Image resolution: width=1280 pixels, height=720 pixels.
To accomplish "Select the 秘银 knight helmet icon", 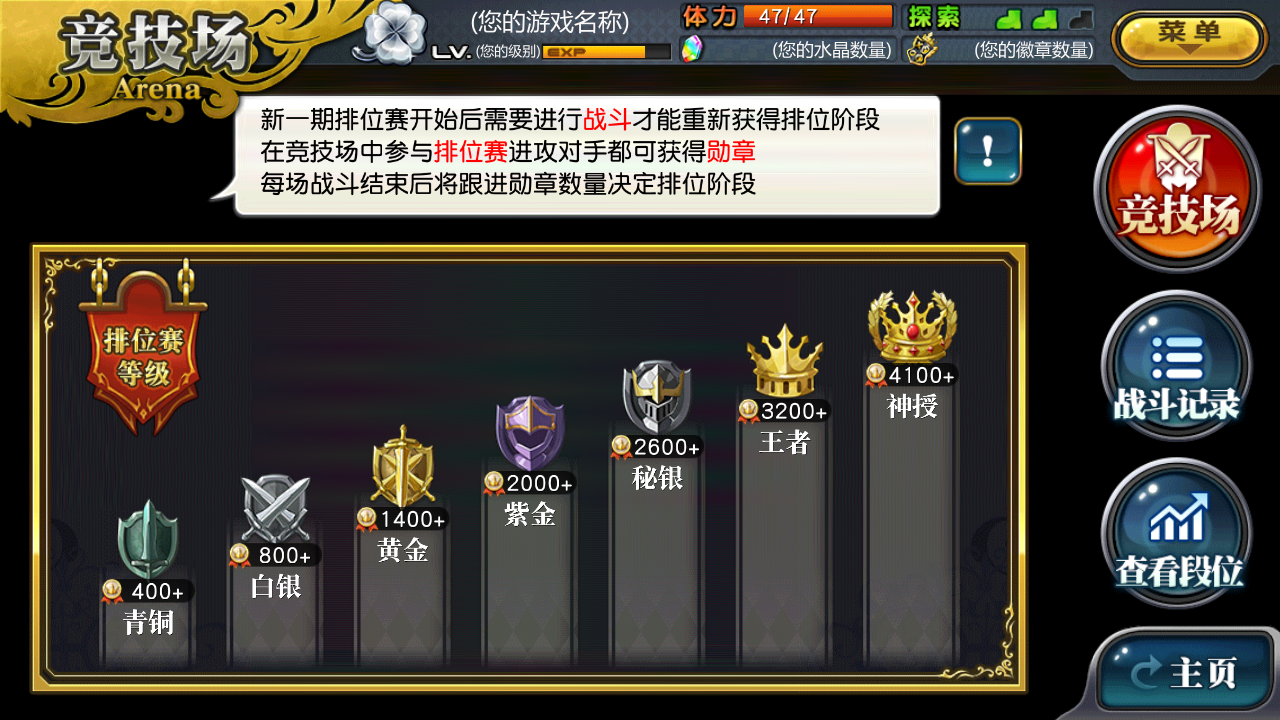I will (x=657, y=396).
